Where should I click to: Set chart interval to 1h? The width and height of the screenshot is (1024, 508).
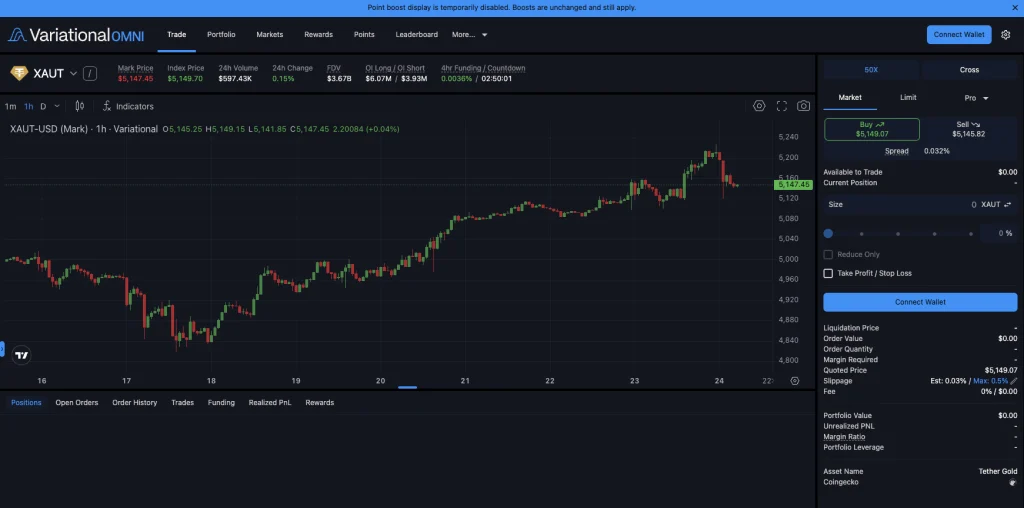[x=29, y=106]
